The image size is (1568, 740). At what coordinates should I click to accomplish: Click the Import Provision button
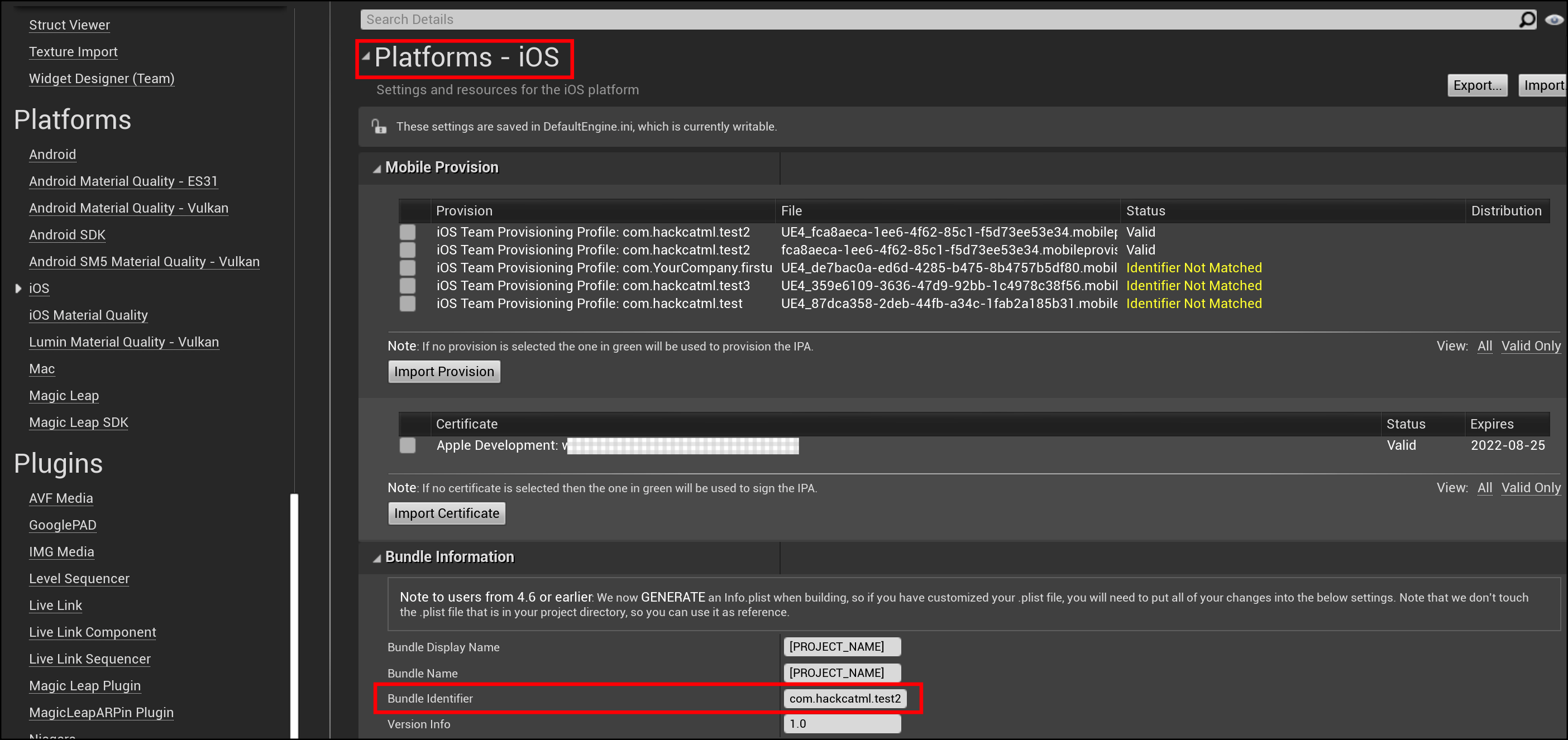click(444, 372)
